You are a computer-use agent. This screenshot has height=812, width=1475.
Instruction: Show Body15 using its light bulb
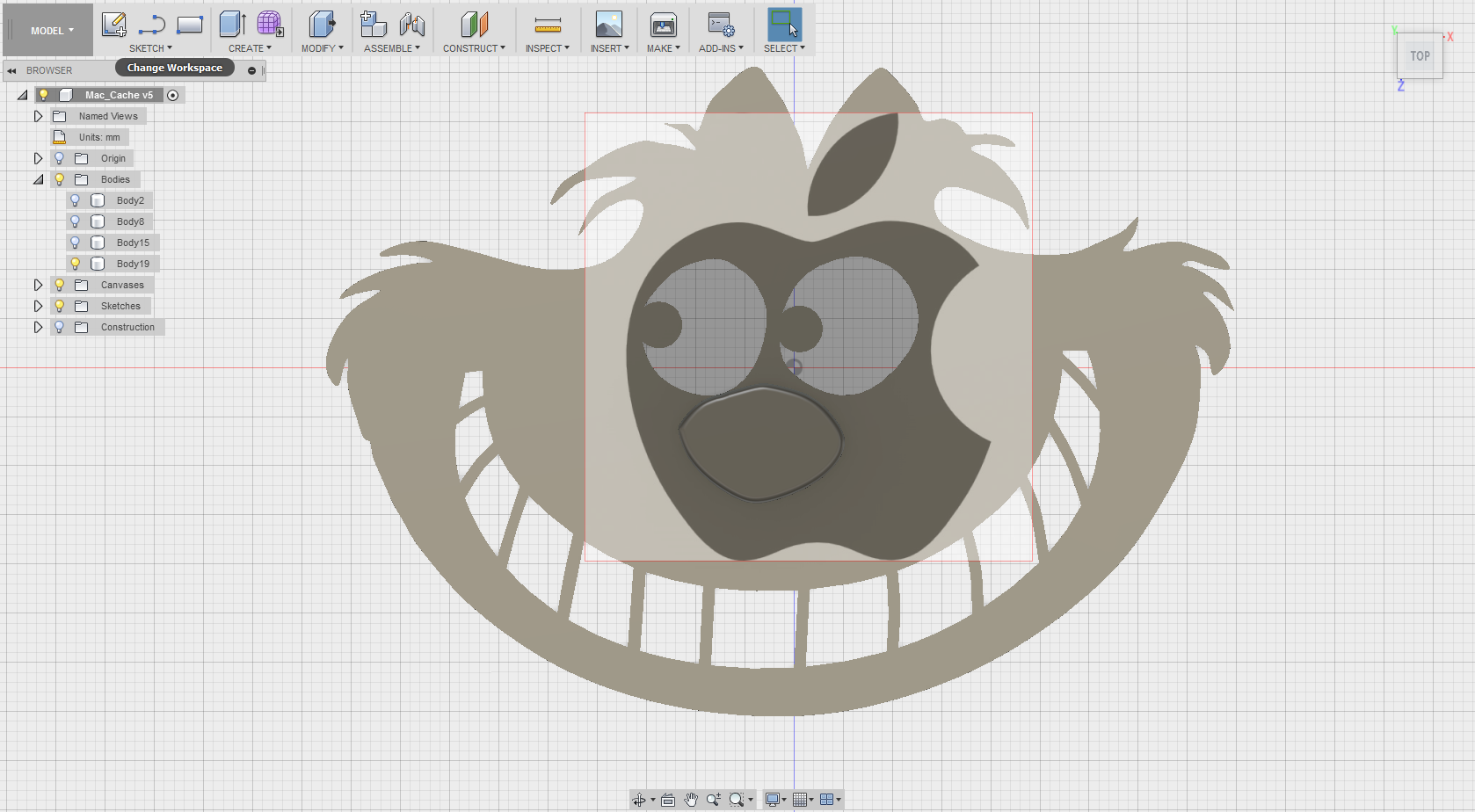point(75,243)
